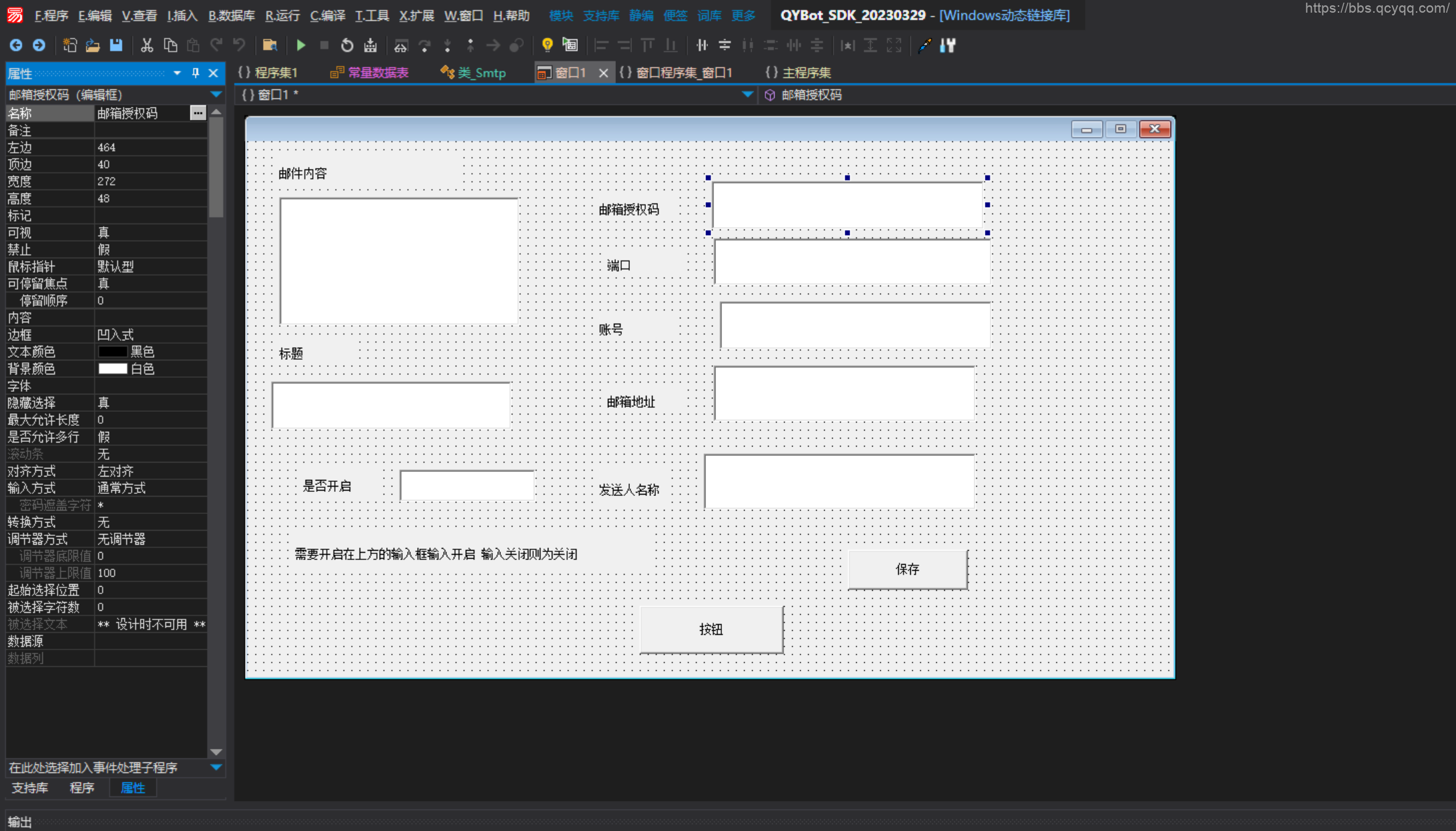Click the 背景颜色 white color swatch

click(113, 368)
